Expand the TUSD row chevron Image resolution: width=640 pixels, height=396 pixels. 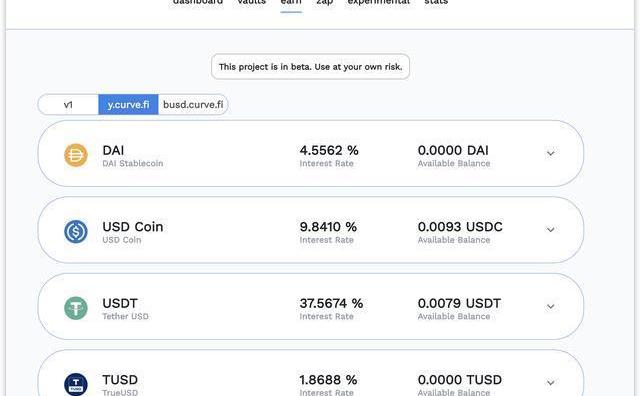click(551, 383)
